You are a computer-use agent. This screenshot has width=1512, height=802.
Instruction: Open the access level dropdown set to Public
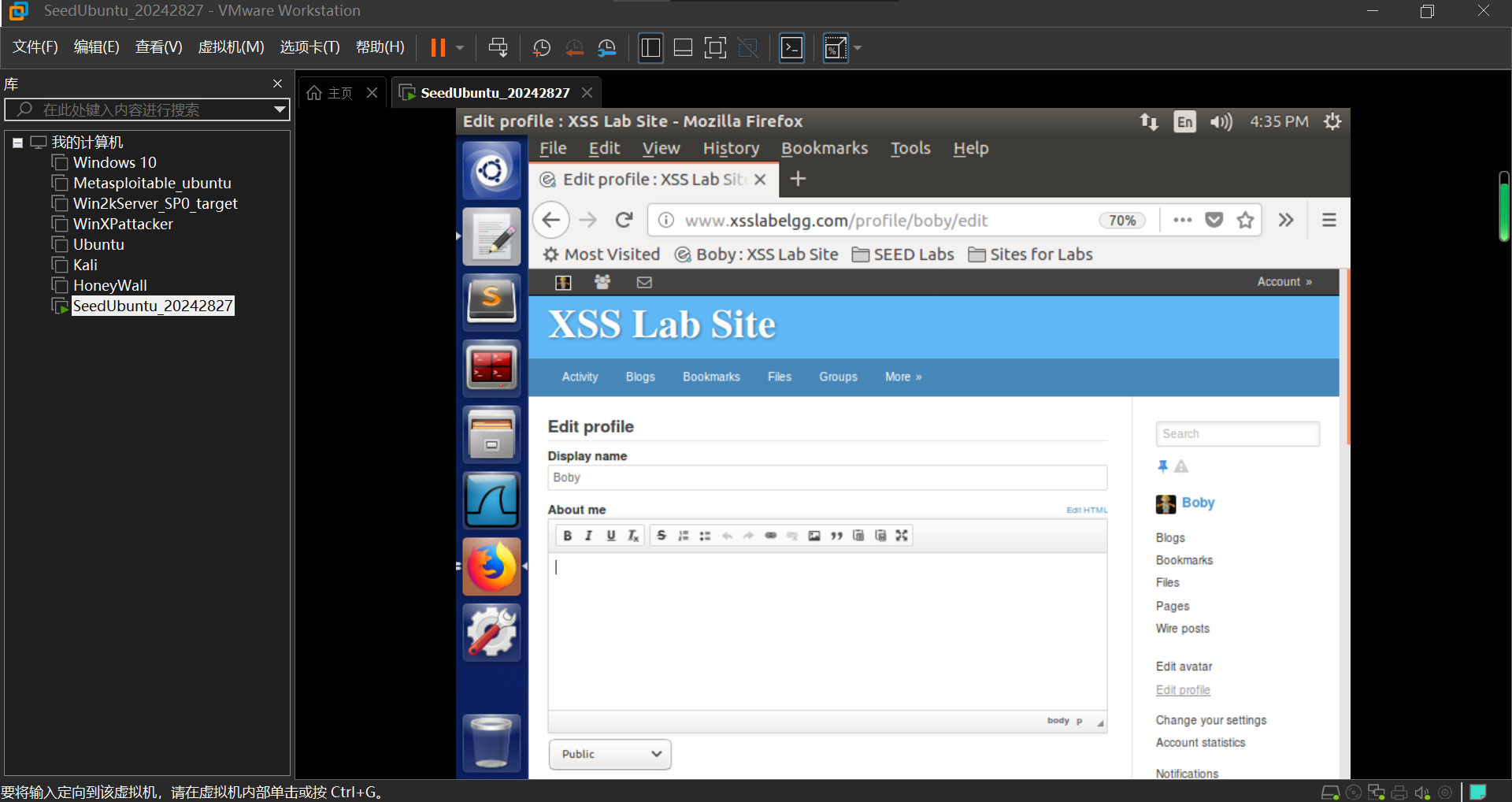point(610,754)
